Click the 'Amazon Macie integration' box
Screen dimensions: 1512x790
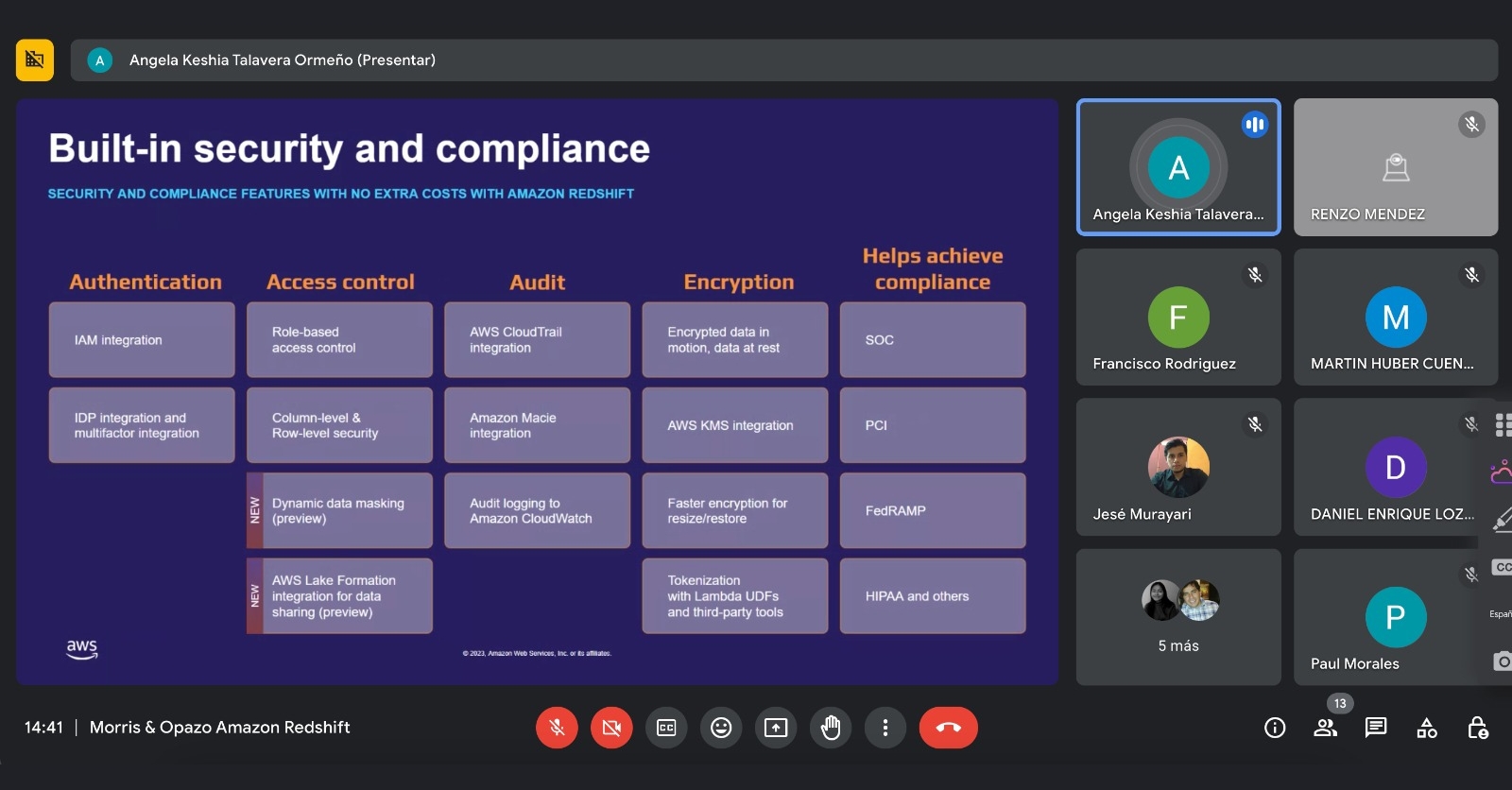[x=537, y=425]
